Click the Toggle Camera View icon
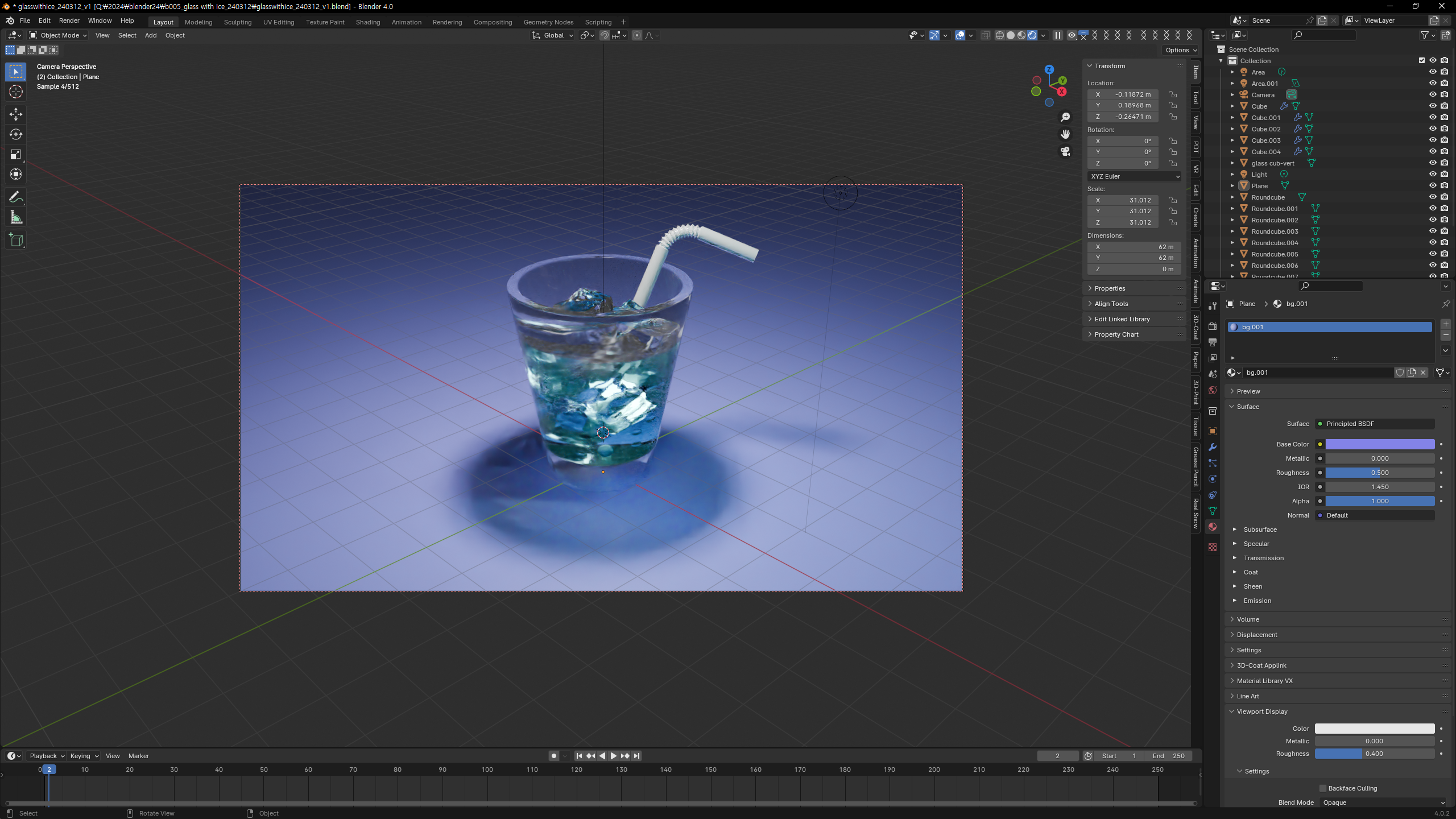This screenshot has height=819, width=1456. click(1065, 151)
